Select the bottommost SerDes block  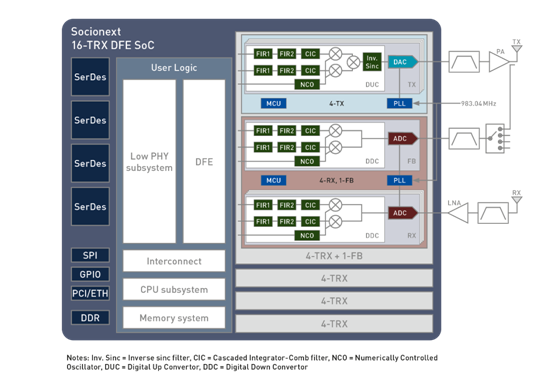tap(90, 207)
